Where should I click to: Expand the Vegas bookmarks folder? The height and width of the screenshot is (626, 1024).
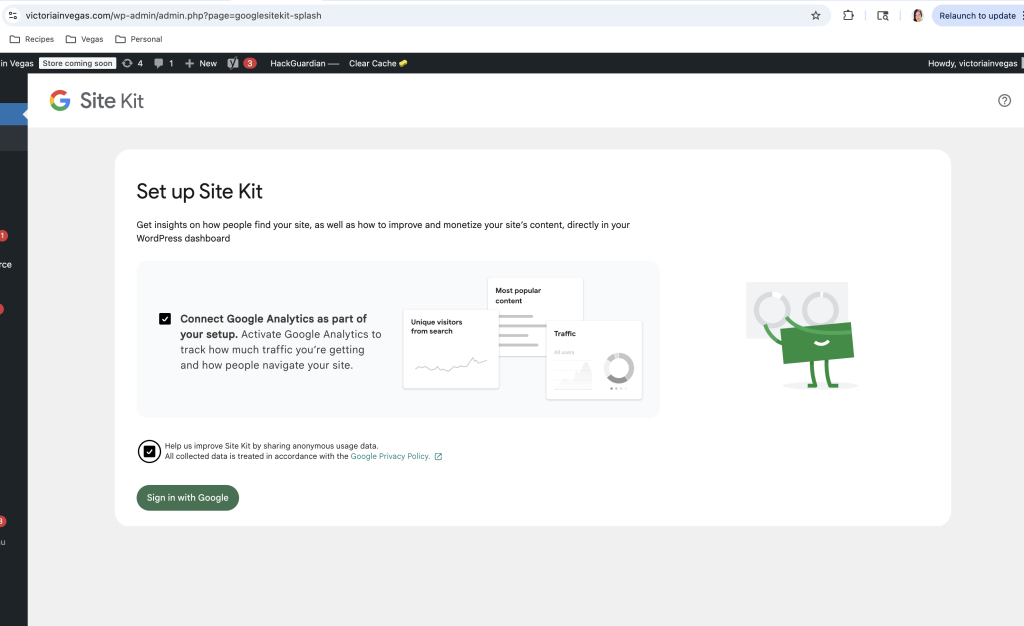tap(88, 39)
